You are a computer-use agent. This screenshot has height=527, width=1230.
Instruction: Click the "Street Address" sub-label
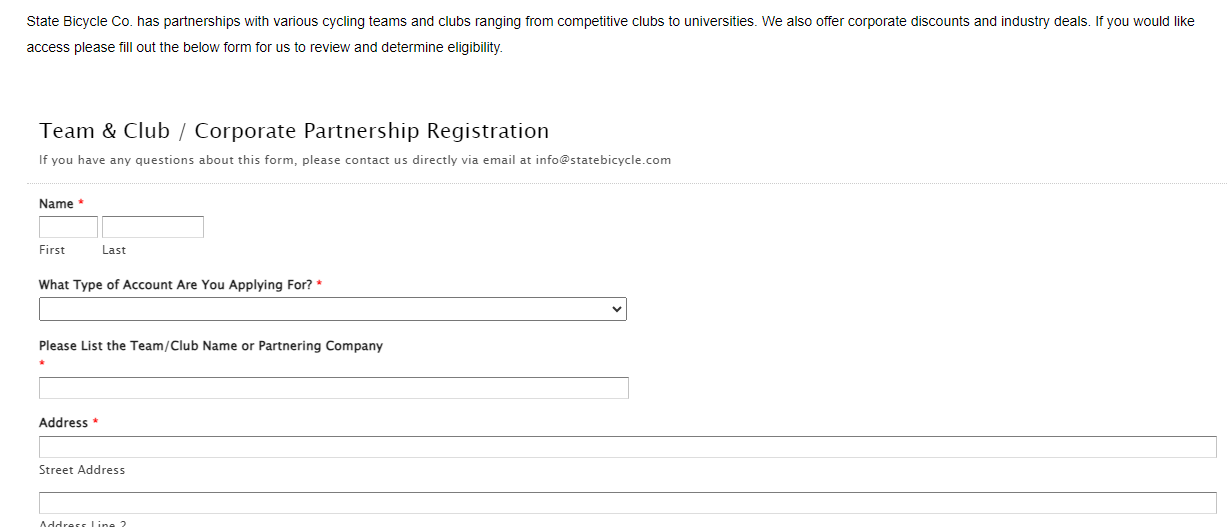(x=82, y=470)
